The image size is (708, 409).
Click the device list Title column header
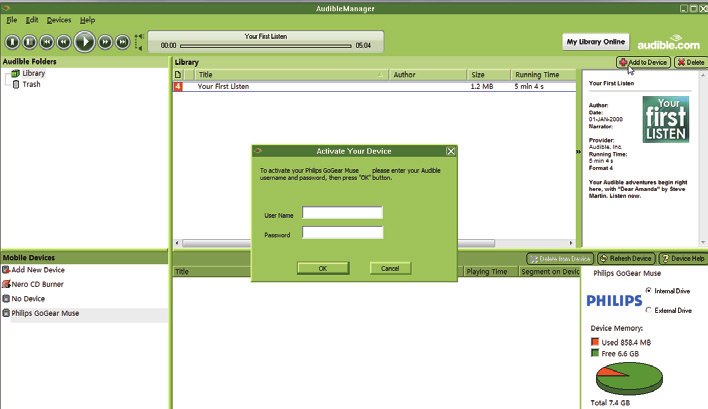click(x=212, y=271)
